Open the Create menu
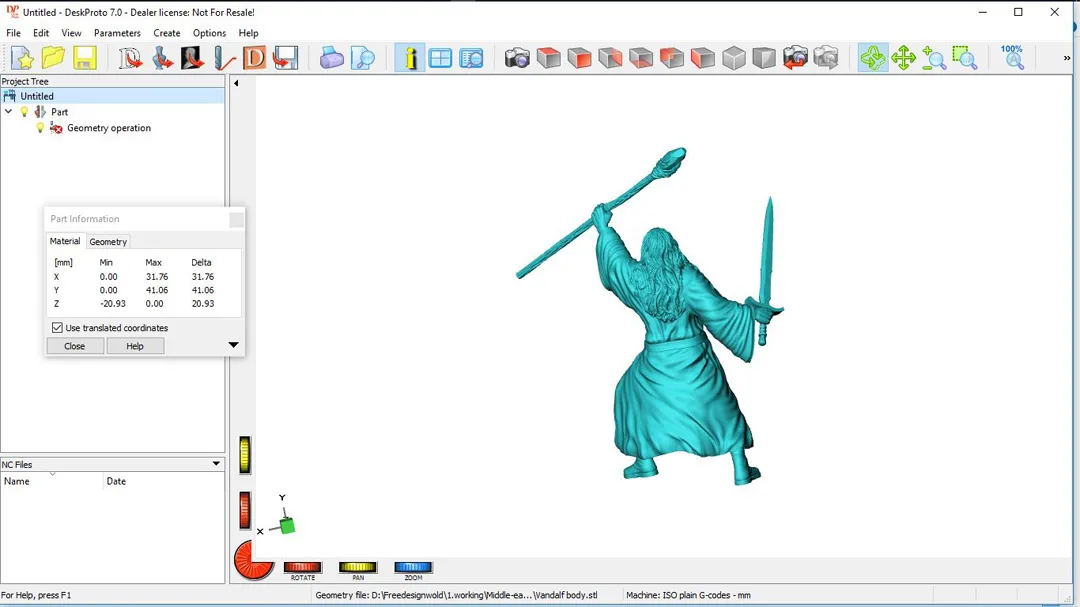The image size is (1080, 607). 167,33
